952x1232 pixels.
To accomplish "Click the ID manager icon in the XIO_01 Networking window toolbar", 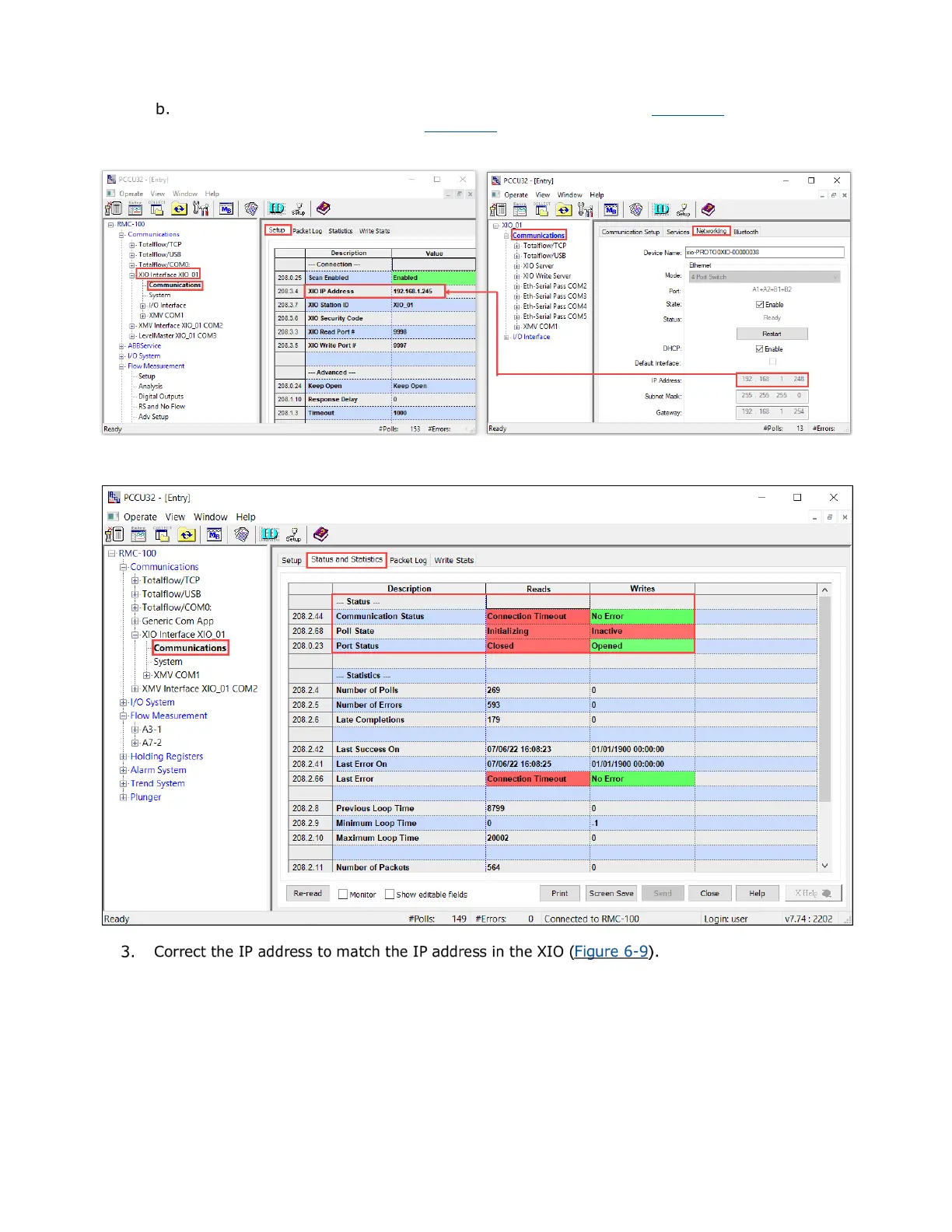I will (662, 210).
